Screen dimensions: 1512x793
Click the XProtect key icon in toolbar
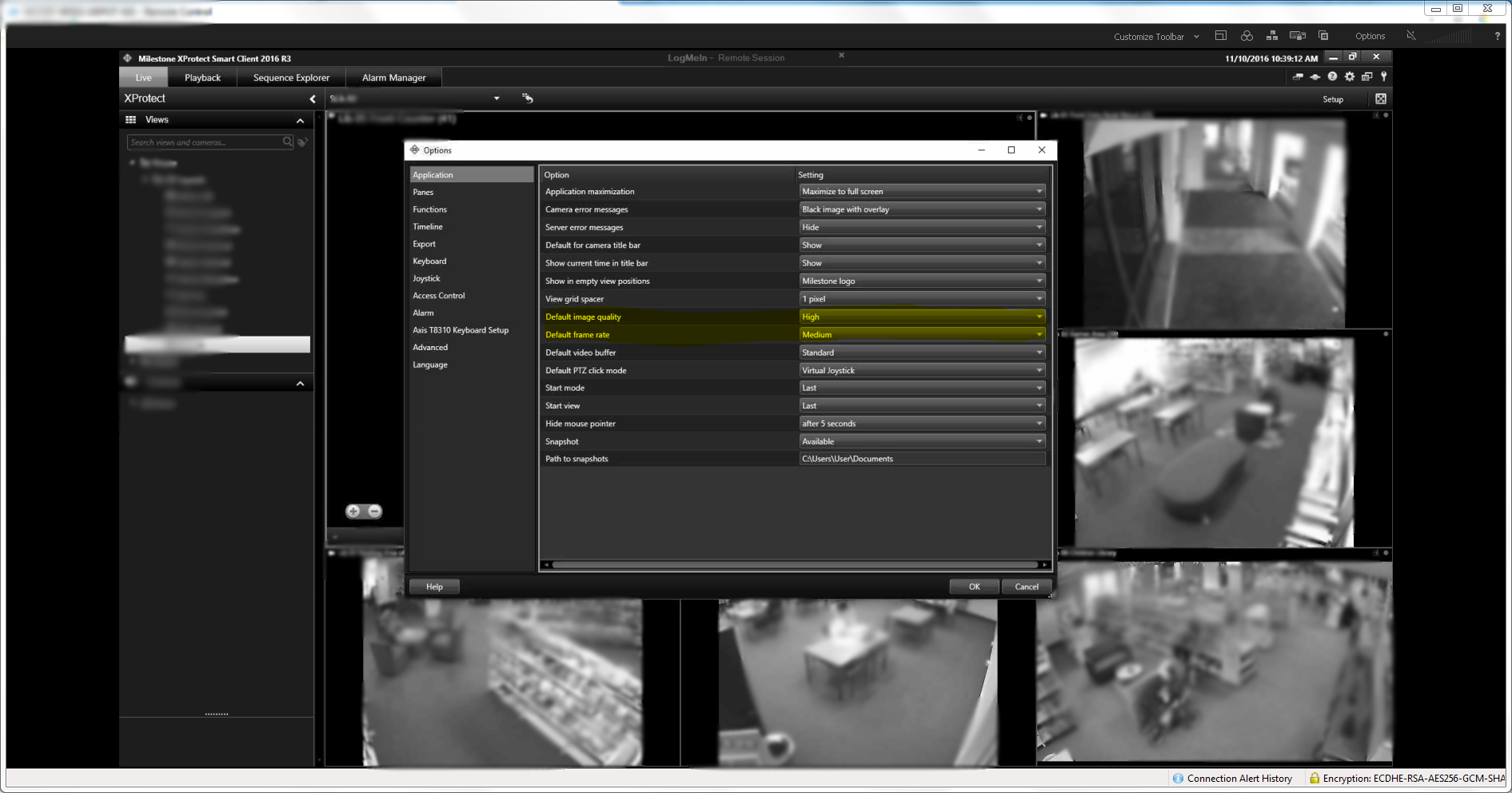coord(1384,77)
